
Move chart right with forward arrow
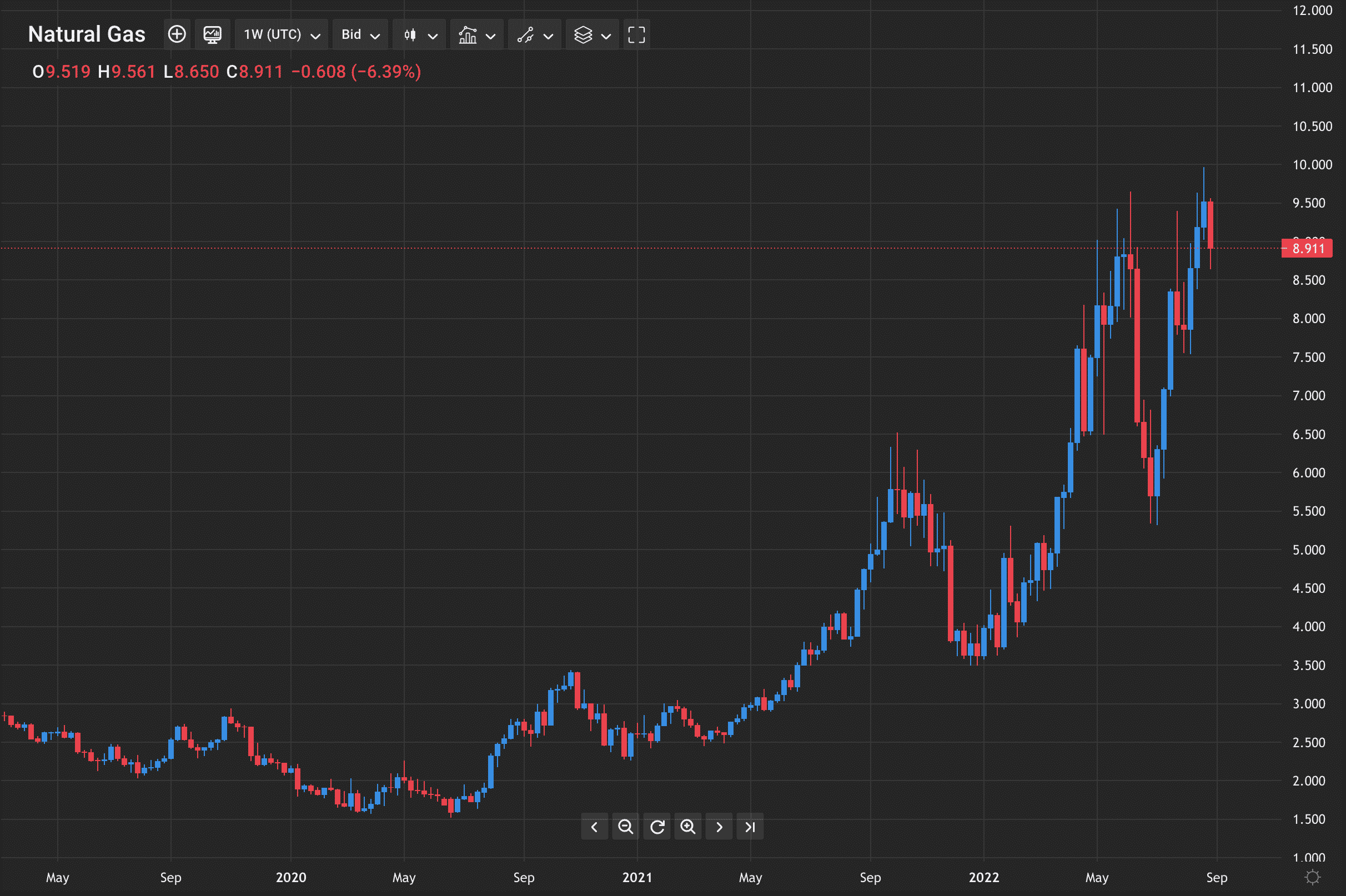coord(719,826)
